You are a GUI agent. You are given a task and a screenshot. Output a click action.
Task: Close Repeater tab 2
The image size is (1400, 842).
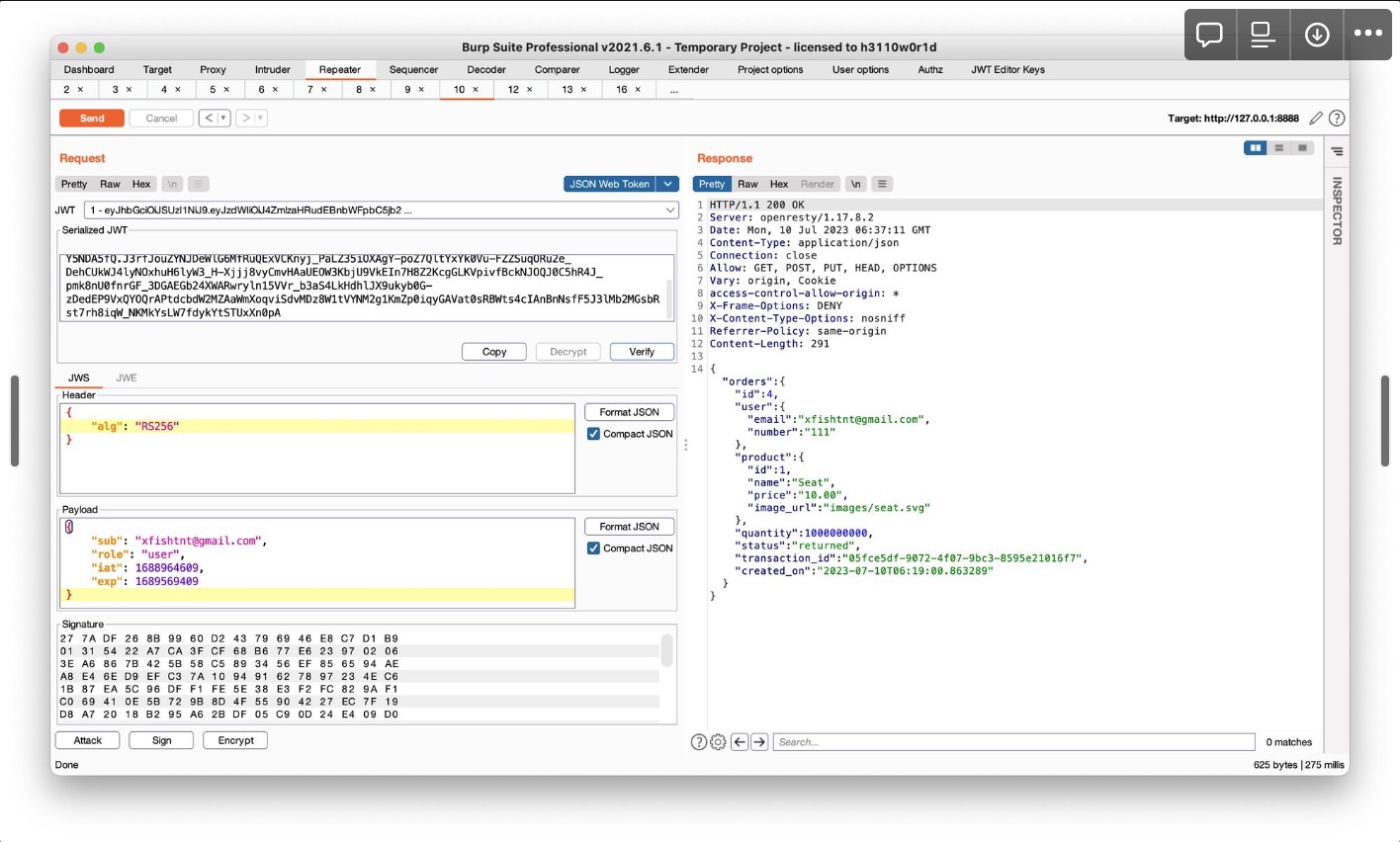81,90
